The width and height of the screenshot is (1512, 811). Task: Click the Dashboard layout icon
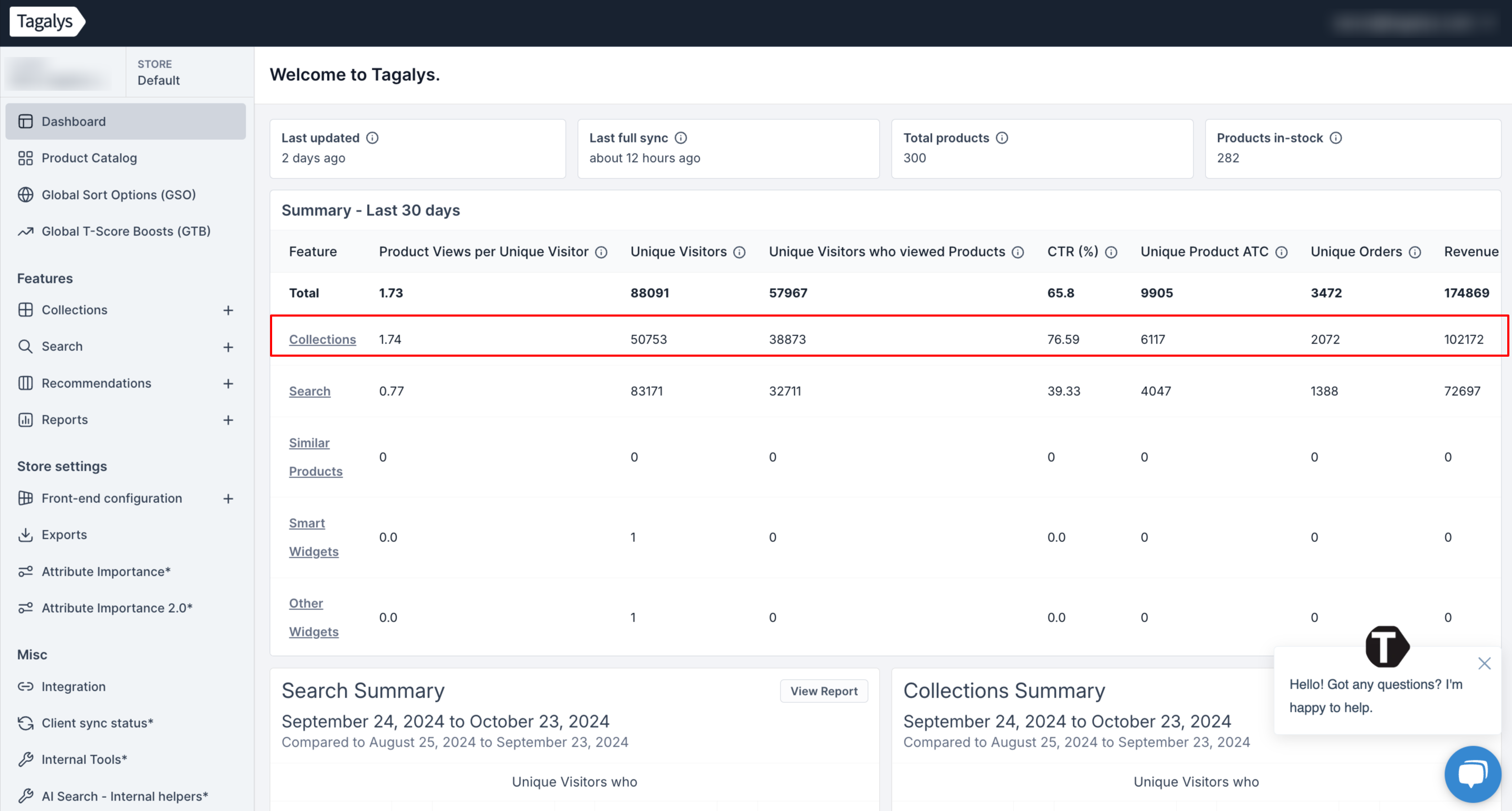point(25,121)
